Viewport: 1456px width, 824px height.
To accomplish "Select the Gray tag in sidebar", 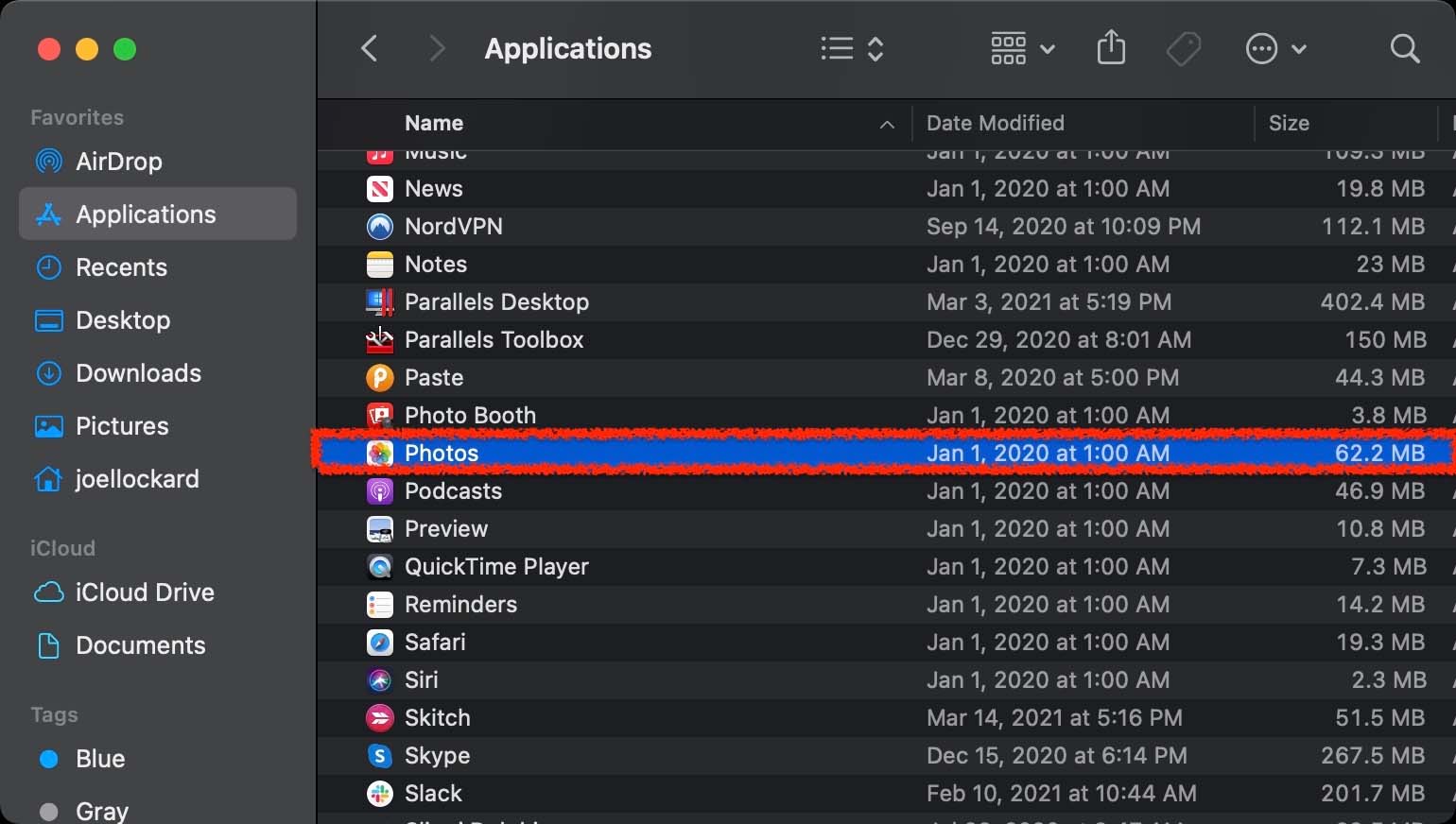I will pos(157,811).
